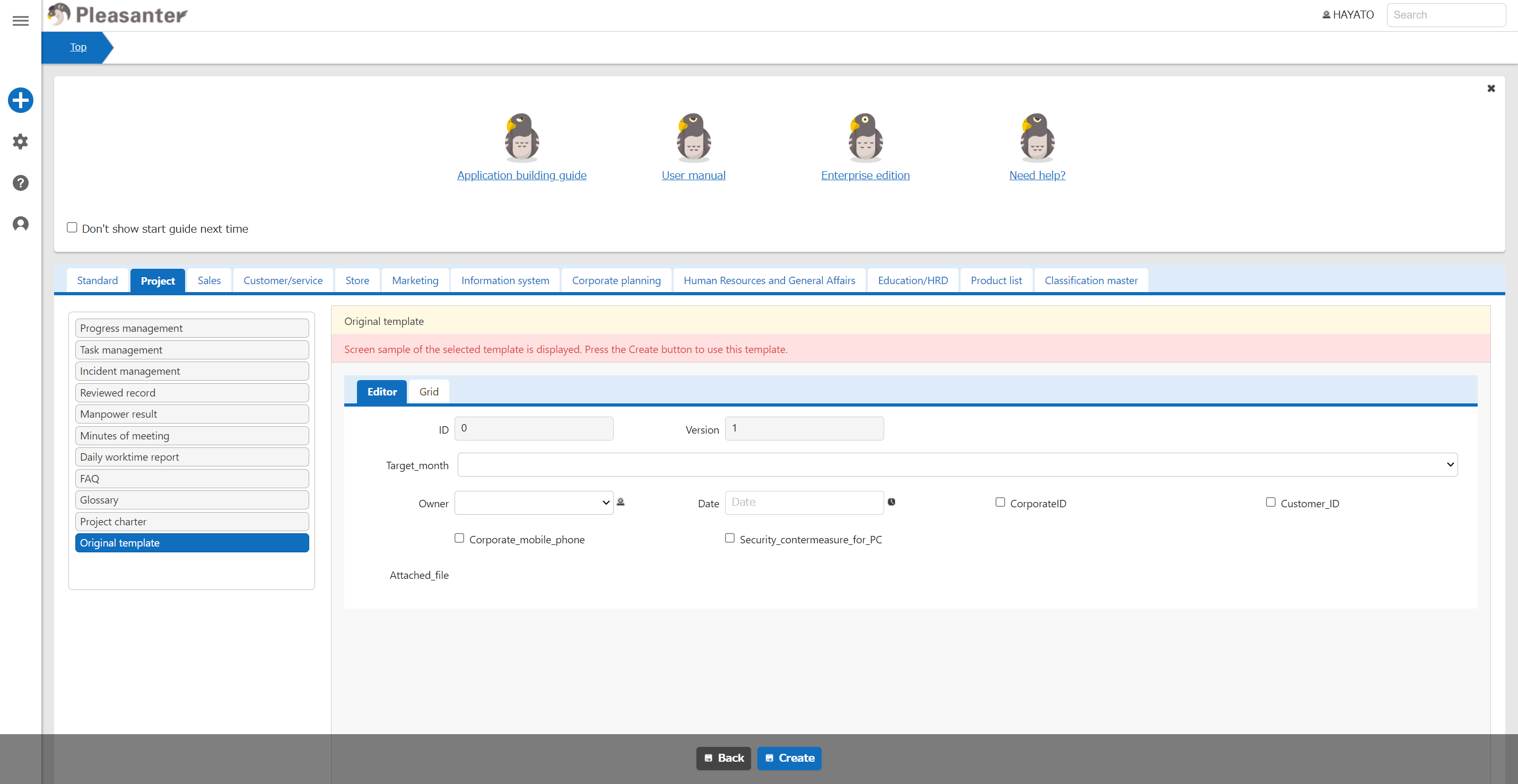Expand the Target_month dropdown
Screen dimensions: 1518x784
click(957, 464)
